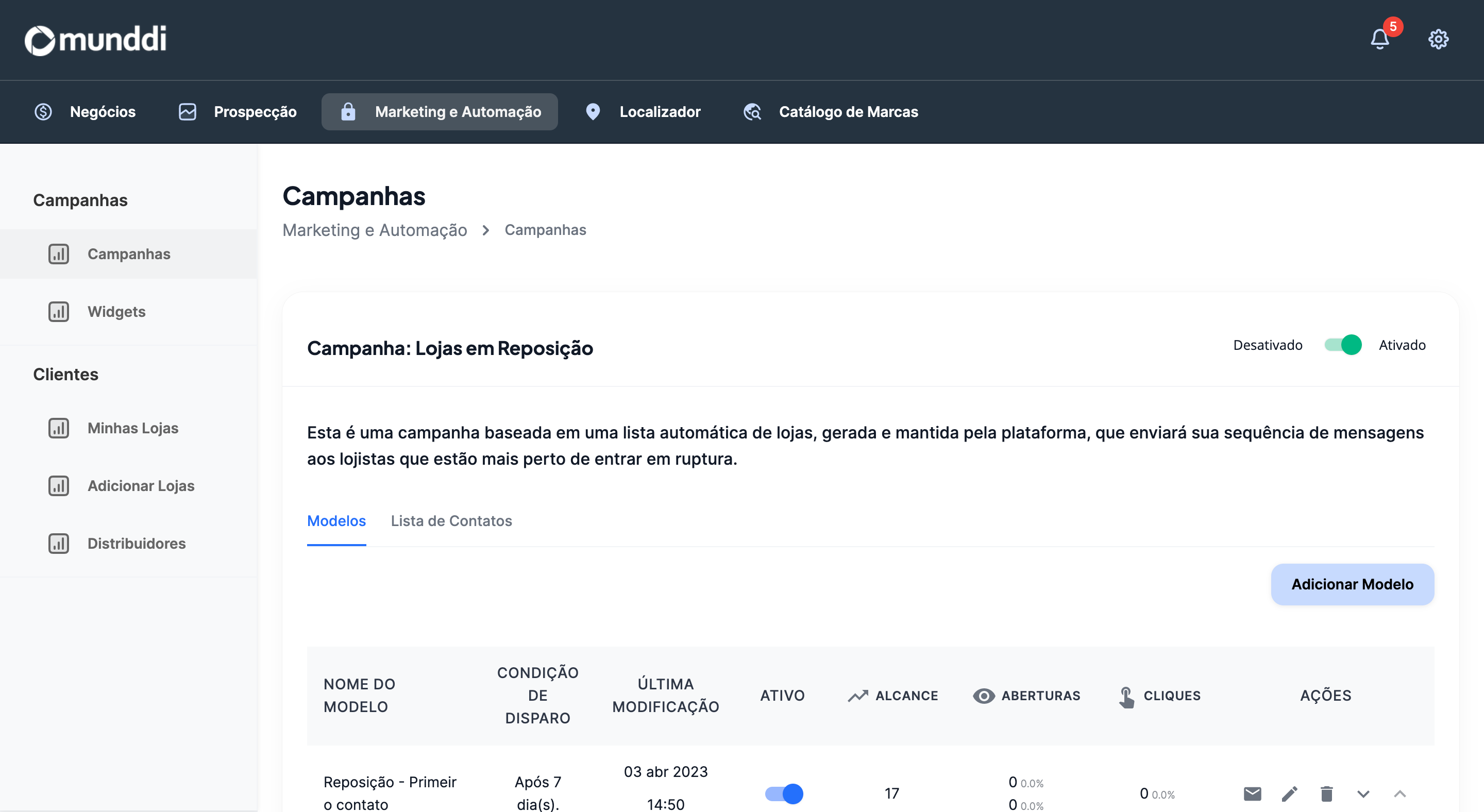
Task: Click the envelope icon in actions row
Action: tap(1253, 793)
